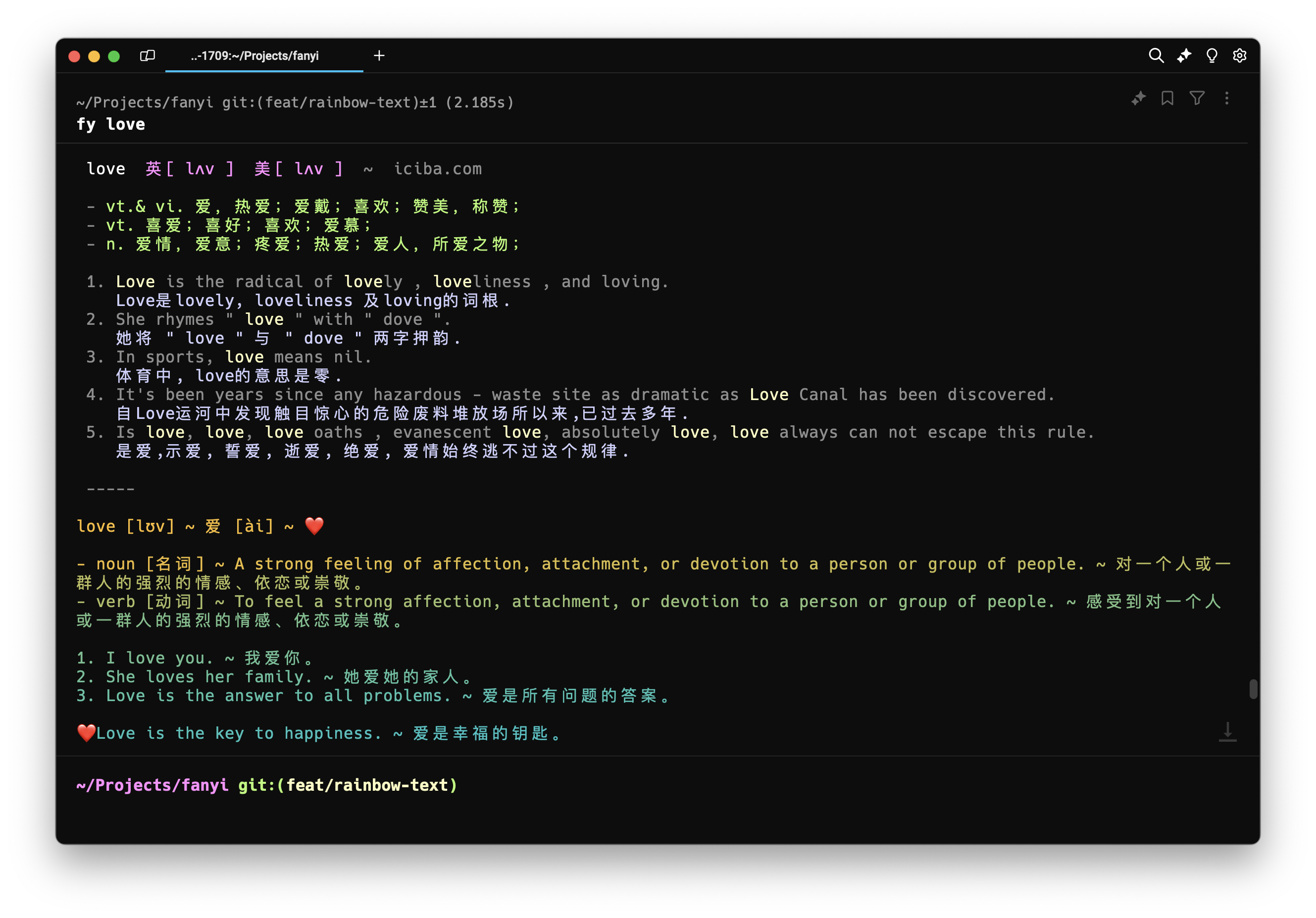Screen dimensions: 1316x918
Task: Click the lightbulb resource center icon
Action: point(1211,55)
